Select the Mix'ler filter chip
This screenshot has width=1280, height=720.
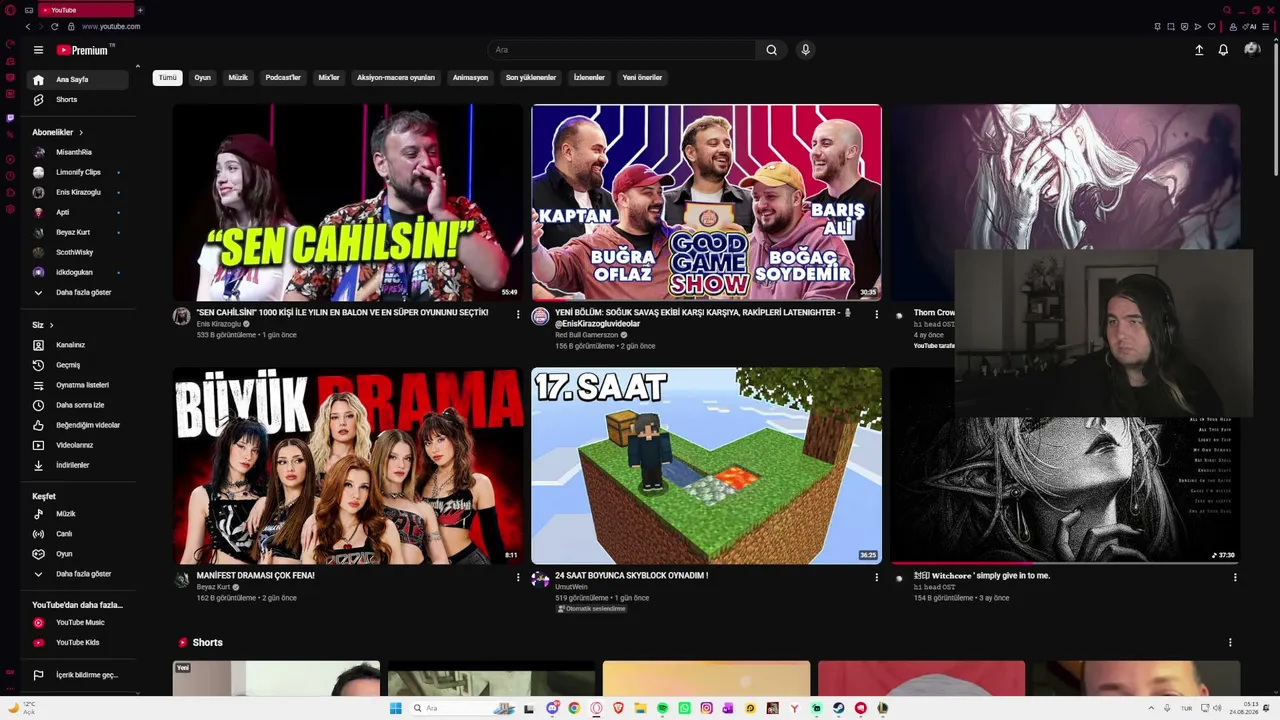pos(329,78)
